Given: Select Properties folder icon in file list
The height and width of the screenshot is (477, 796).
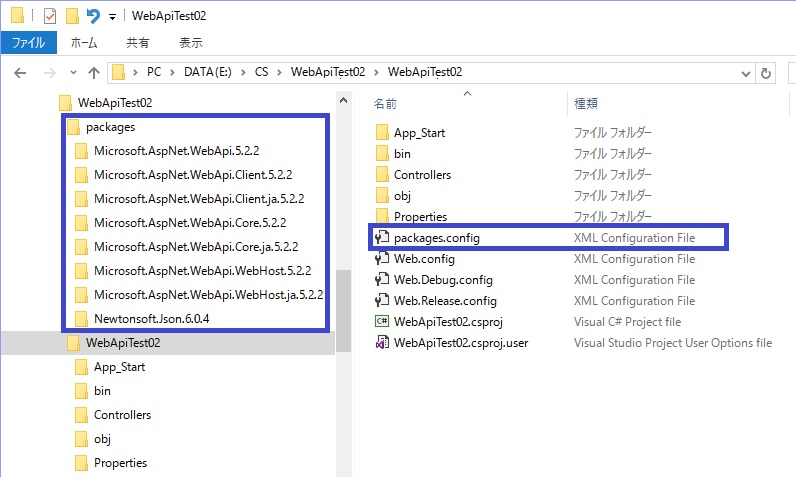Looking at the screenshot, I should pos(382,216).
